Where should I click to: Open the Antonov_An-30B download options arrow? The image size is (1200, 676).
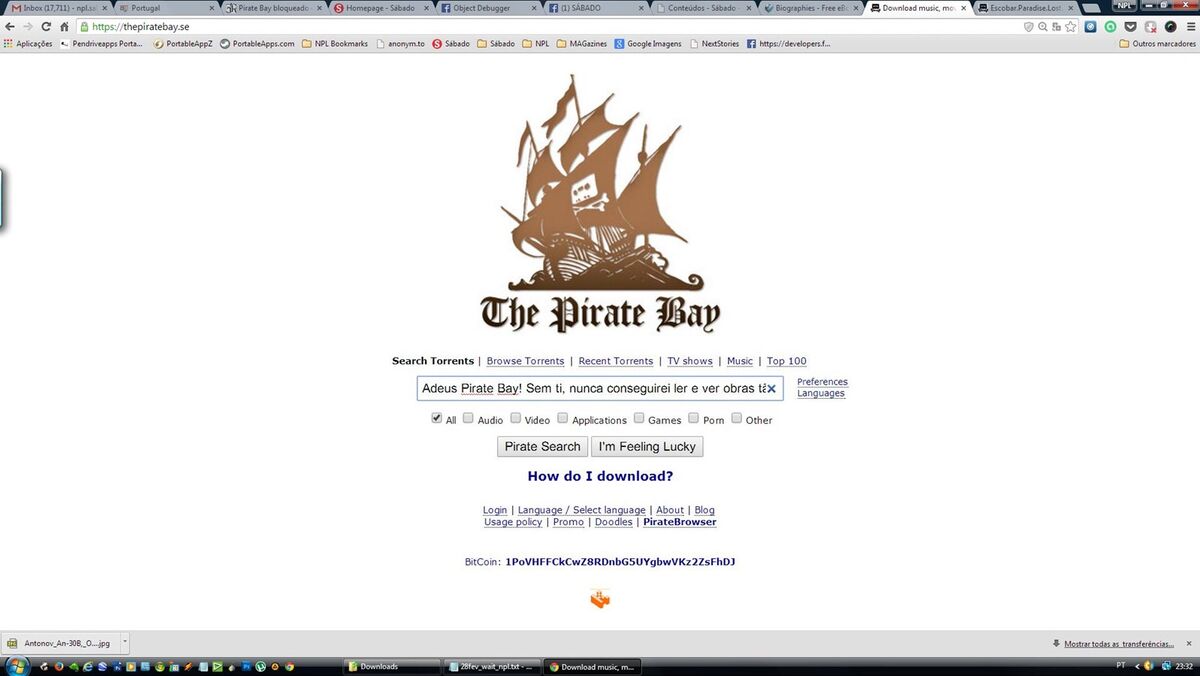(124, 643)
